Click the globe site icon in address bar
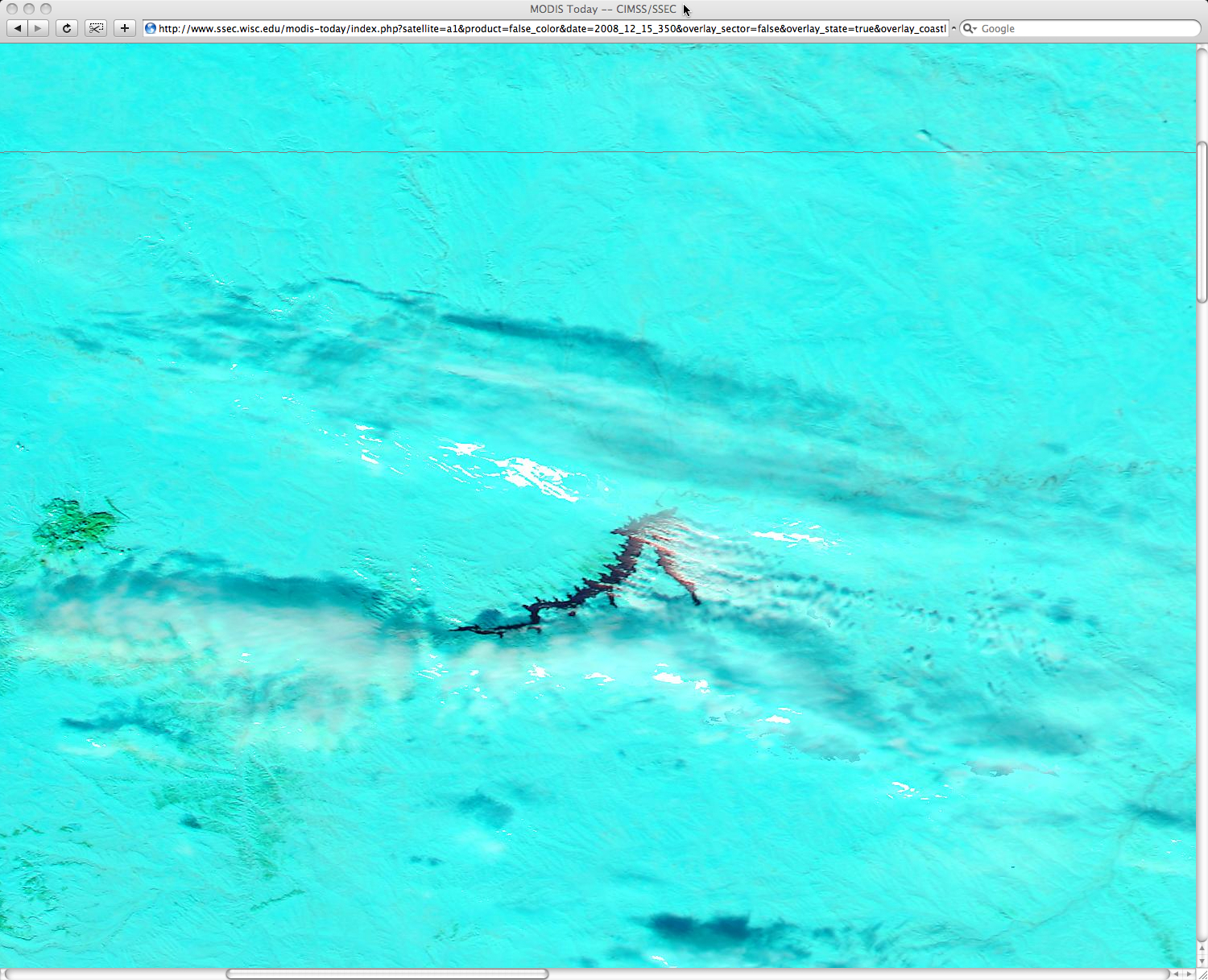The height and width of the screenshot is (980, 1208). [x=151, y=28]
